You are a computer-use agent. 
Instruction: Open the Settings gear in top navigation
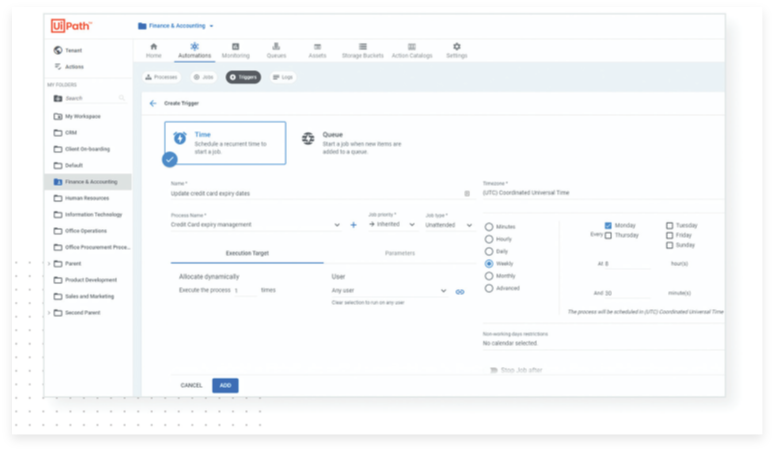point(456,46)
